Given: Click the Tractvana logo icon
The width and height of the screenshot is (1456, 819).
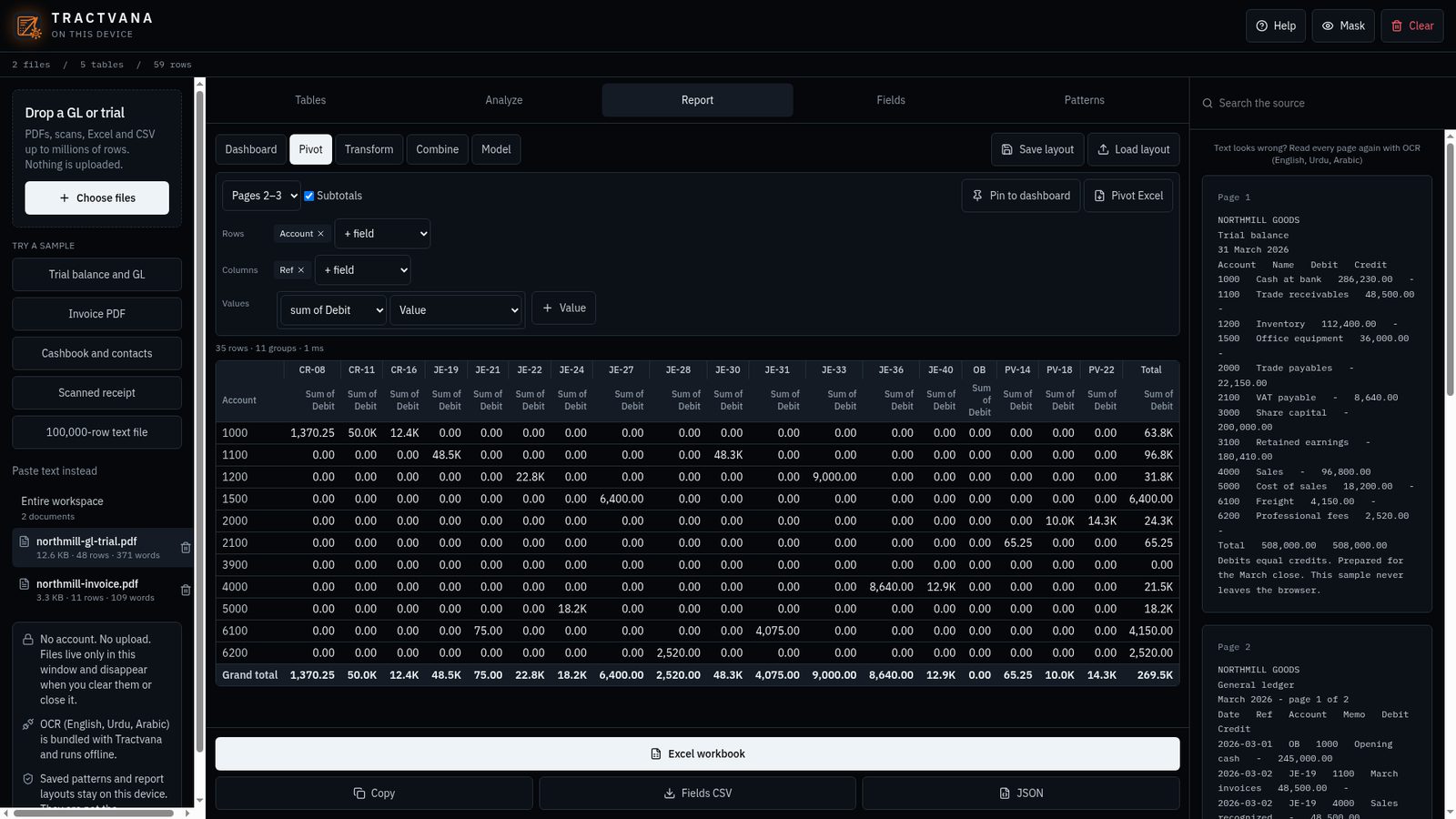Looking at the screenshot, I should coord(28,25).
